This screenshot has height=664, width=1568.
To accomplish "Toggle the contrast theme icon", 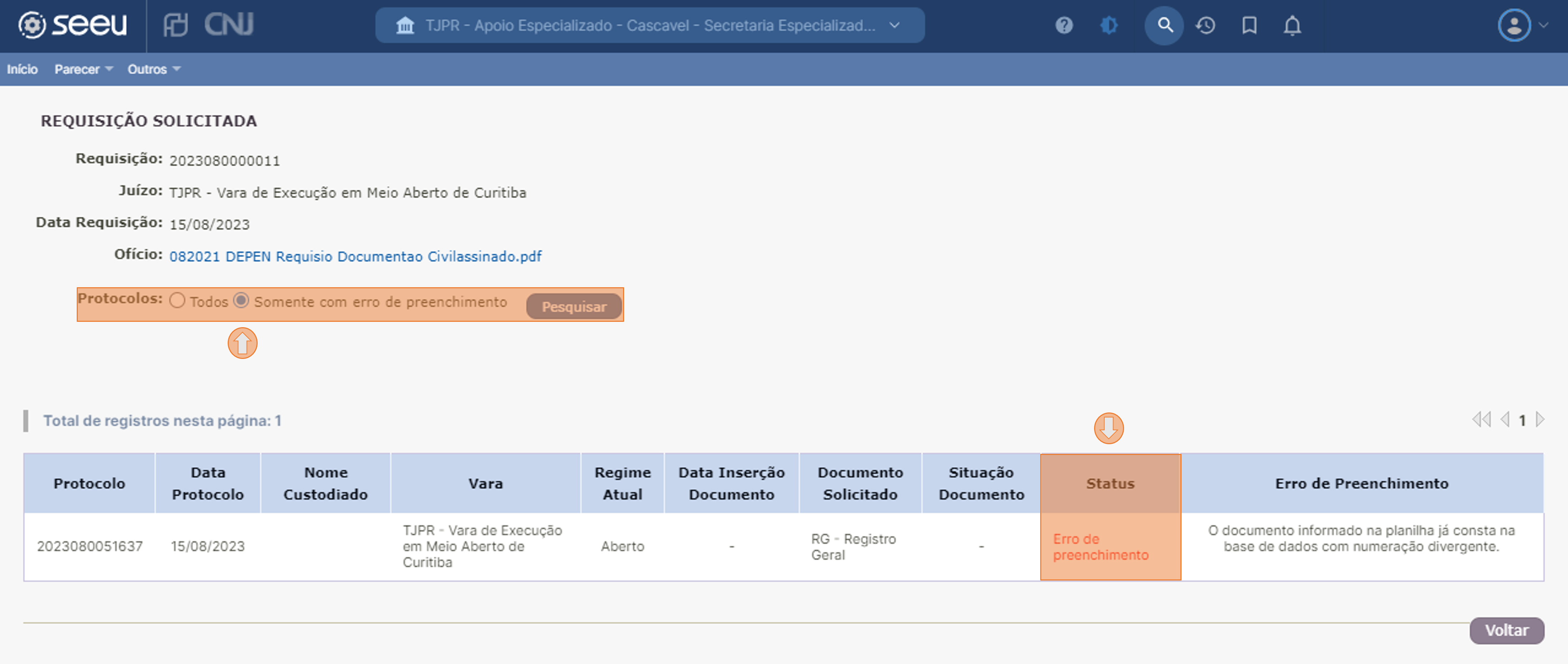I will pyautogui.click(x=1108, y=26).
